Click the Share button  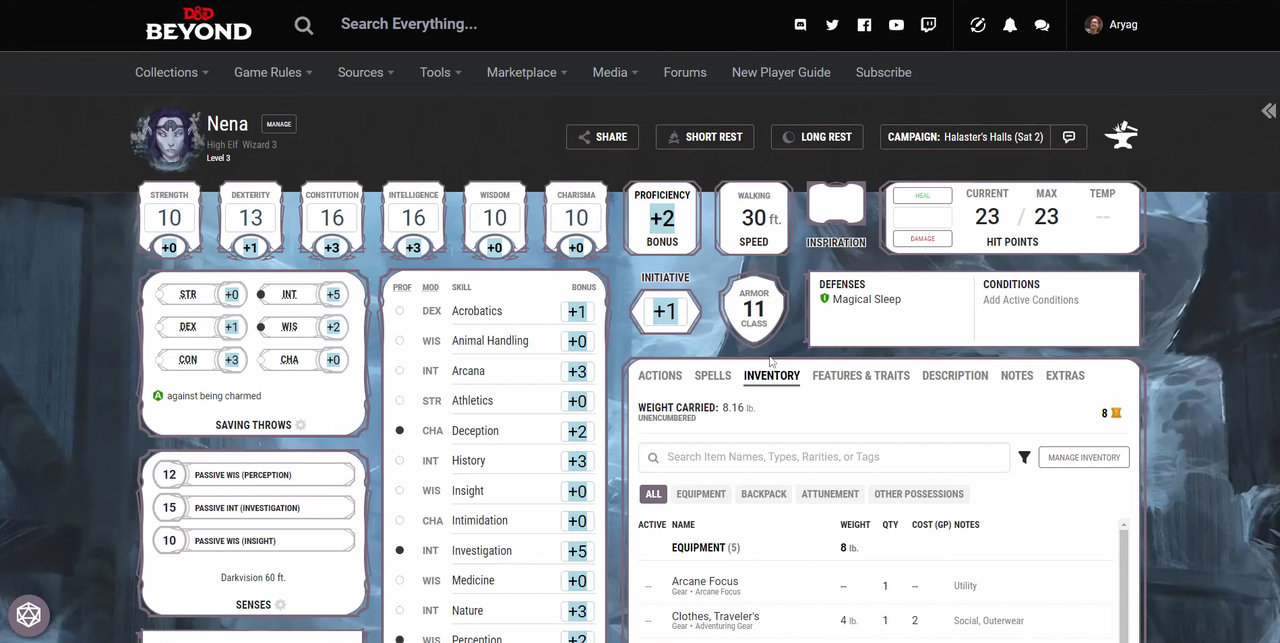pos(602,137)
